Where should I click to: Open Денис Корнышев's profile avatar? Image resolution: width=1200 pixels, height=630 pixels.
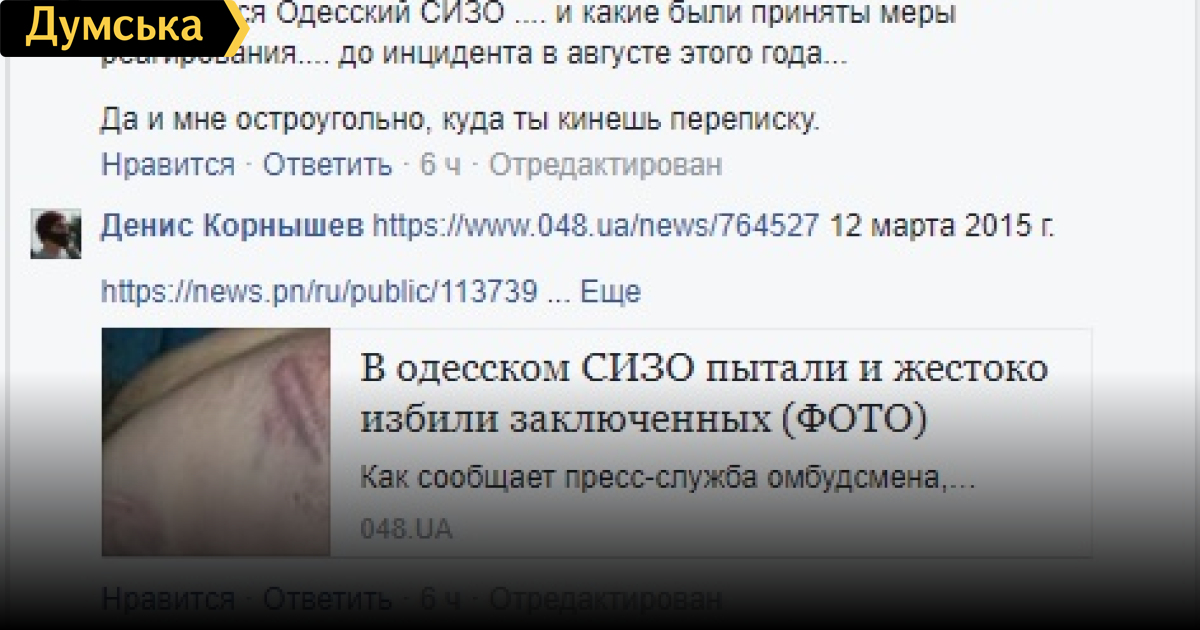coord(56,235)
